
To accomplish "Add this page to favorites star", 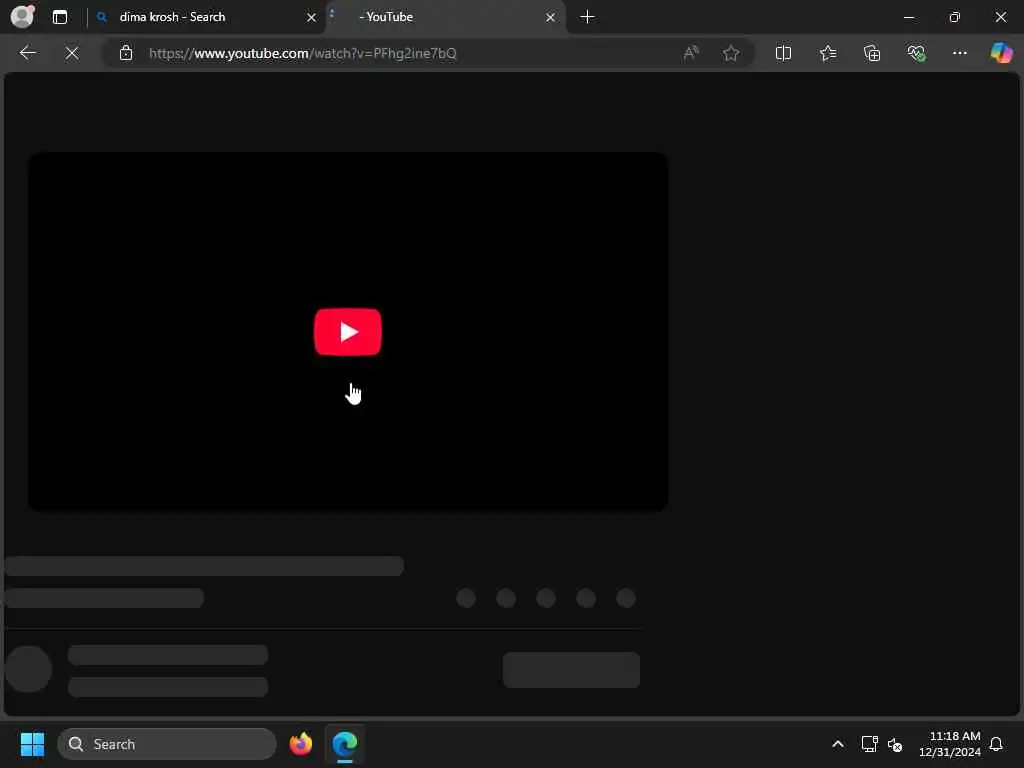I will (731, 53).
